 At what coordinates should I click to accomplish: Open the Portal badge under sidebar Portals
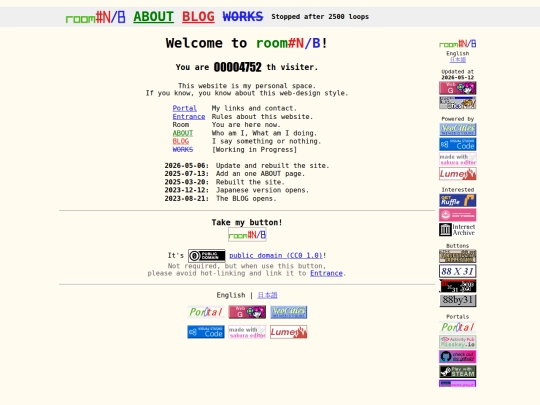[x=458, y=327]
